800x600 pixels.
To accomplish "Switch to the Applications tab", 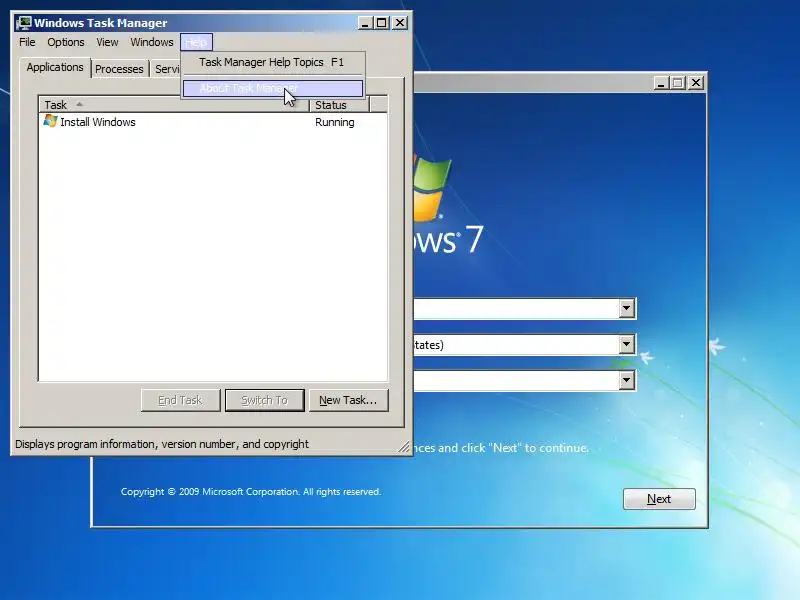I will 55,67.
